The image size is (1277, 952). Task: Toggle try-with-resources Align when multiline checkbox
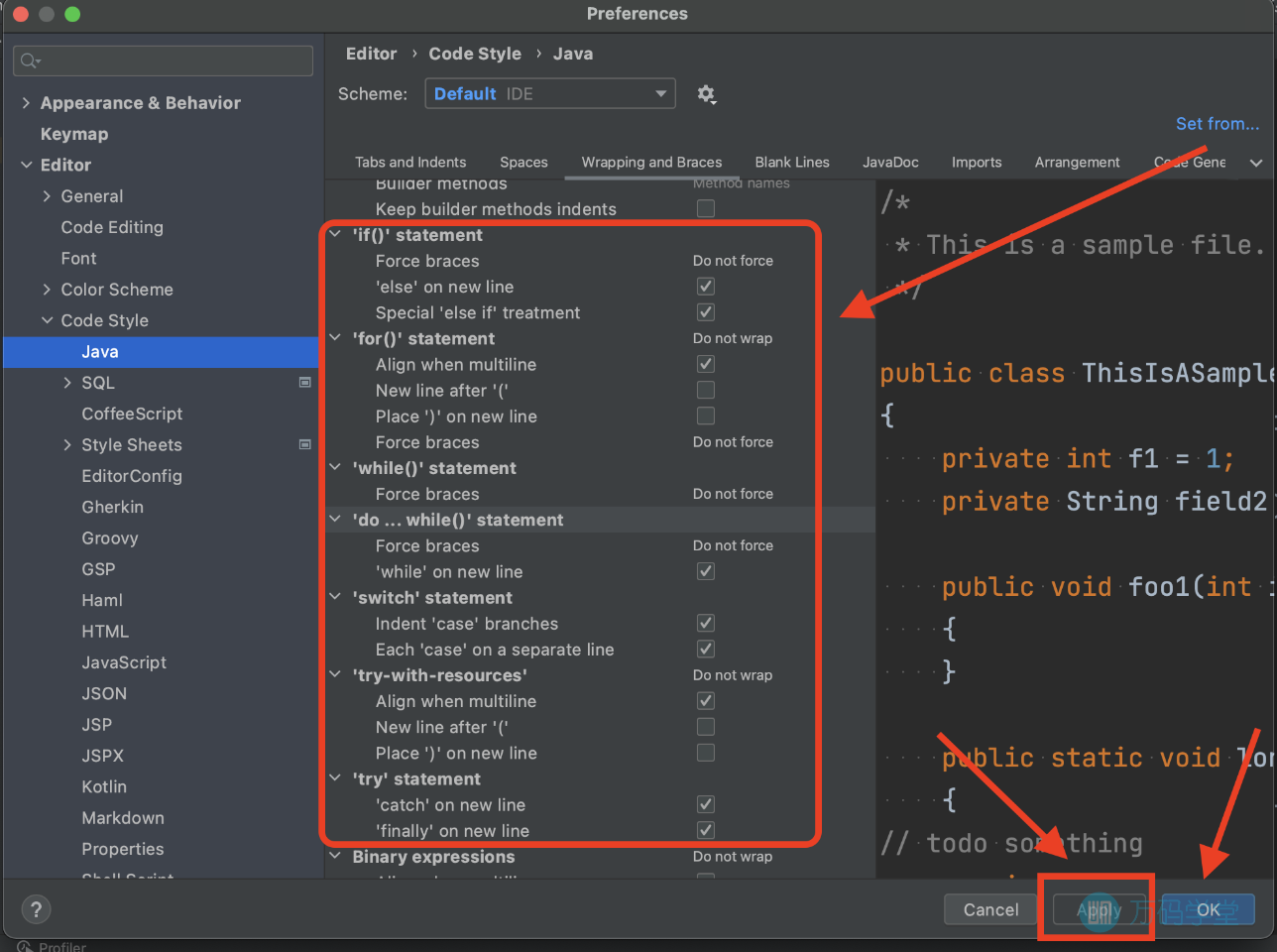pyautogui.click(x=706, y=701)
